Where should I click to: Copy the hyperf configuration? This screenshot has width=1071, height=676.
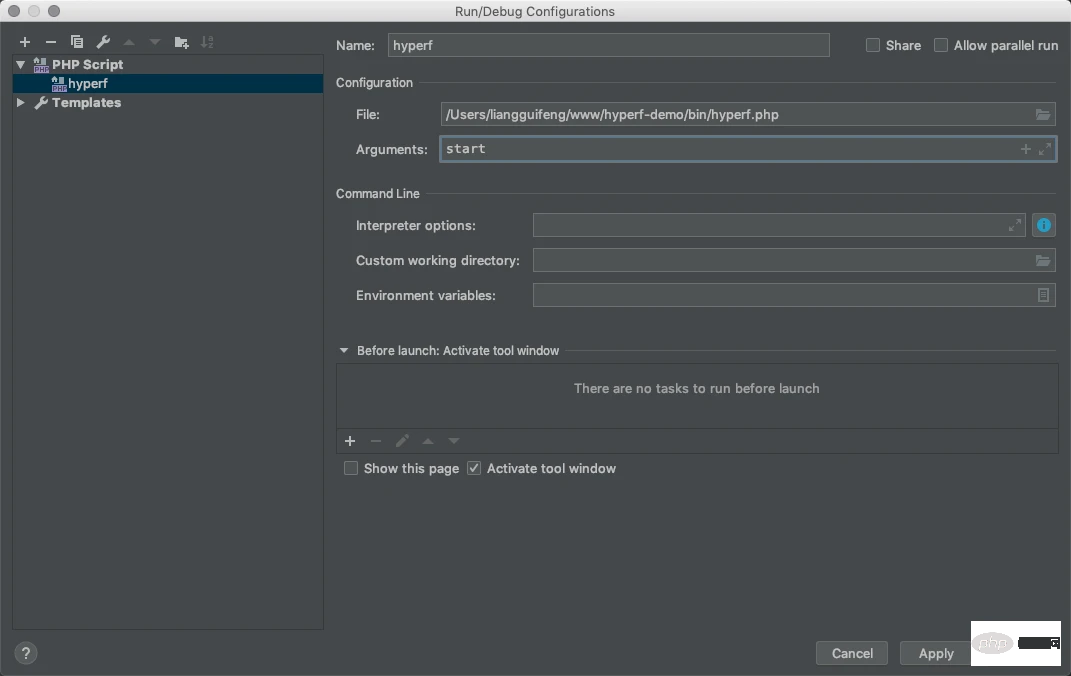[x=77, y=42]
